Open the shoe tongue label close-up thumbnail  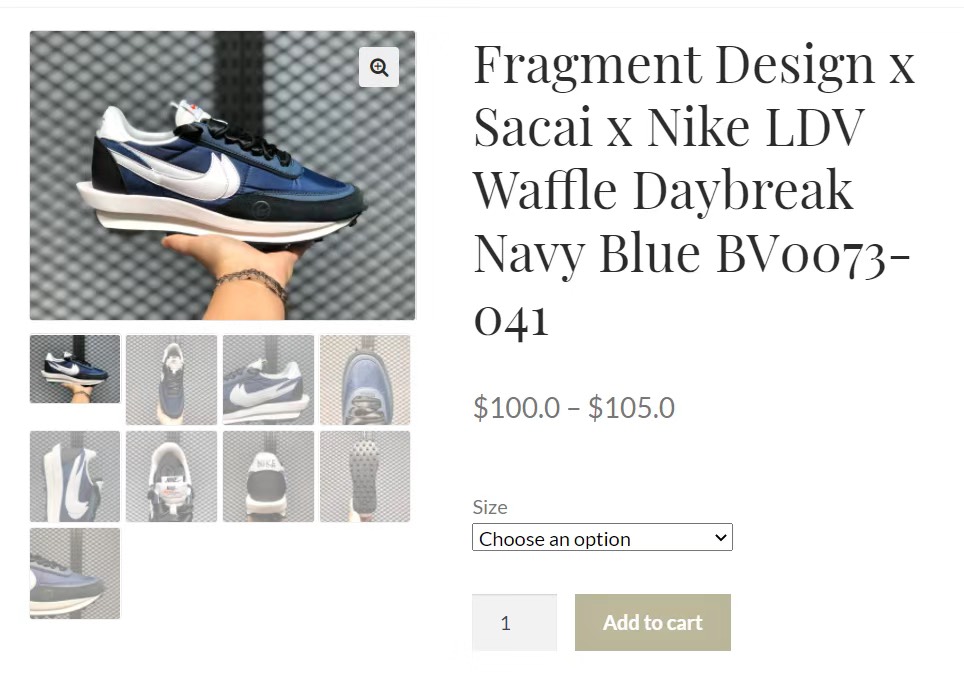coord(171,476)
